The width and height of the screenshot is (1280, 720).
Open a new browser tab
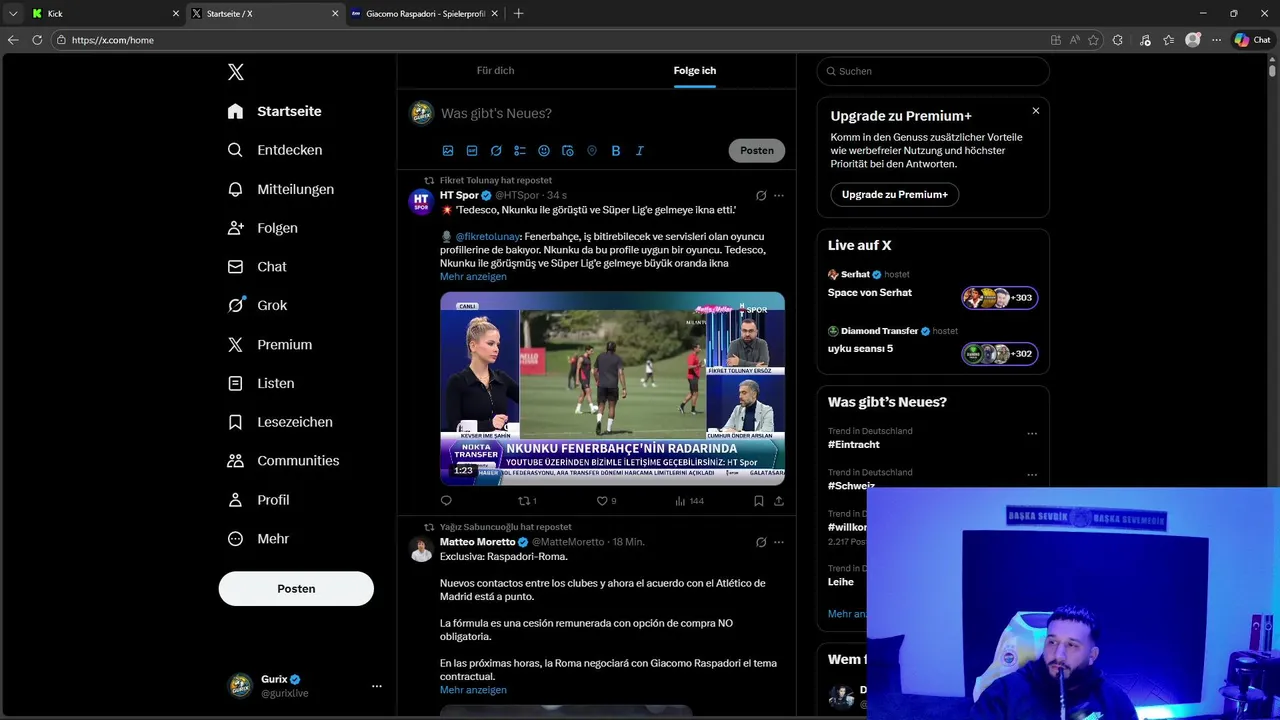[x=518, y=14]
